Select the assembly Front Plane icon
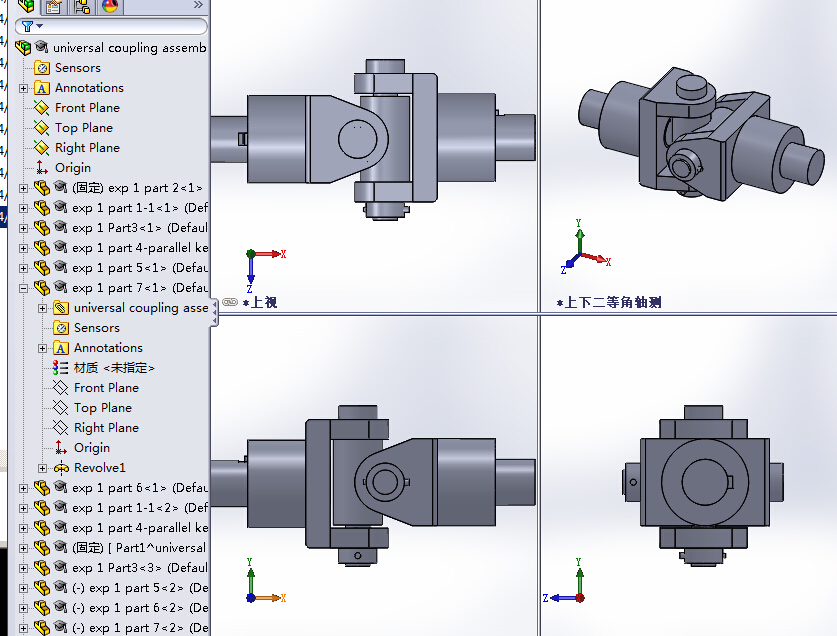 point(42,107)
